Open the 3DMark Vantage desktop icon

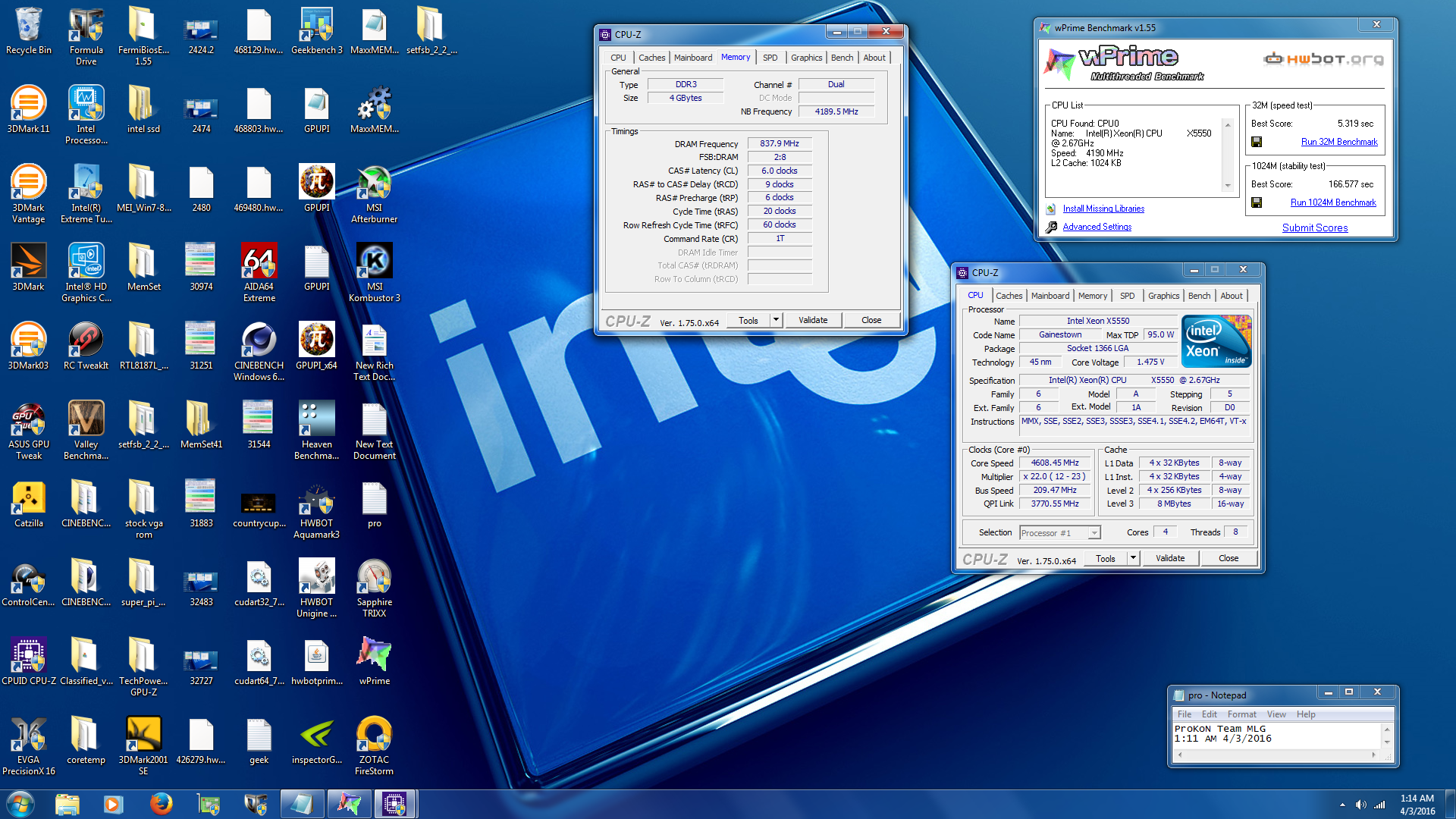(x=29, y=194)
